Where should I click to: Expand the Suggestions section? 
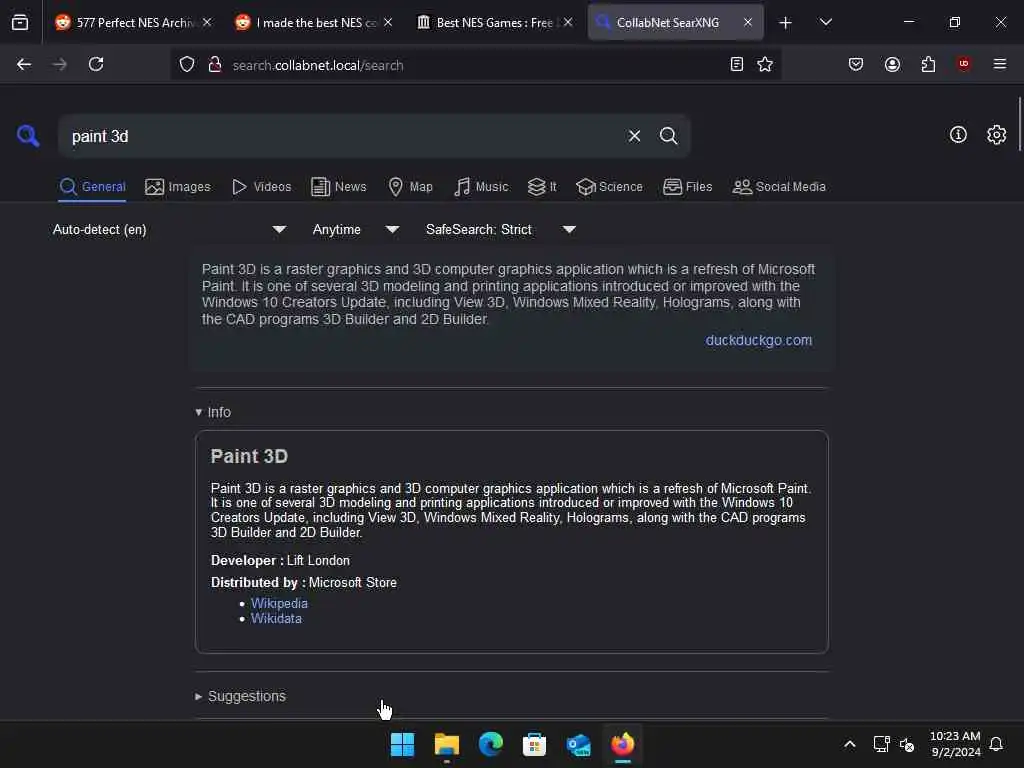(x=240, y=696)
